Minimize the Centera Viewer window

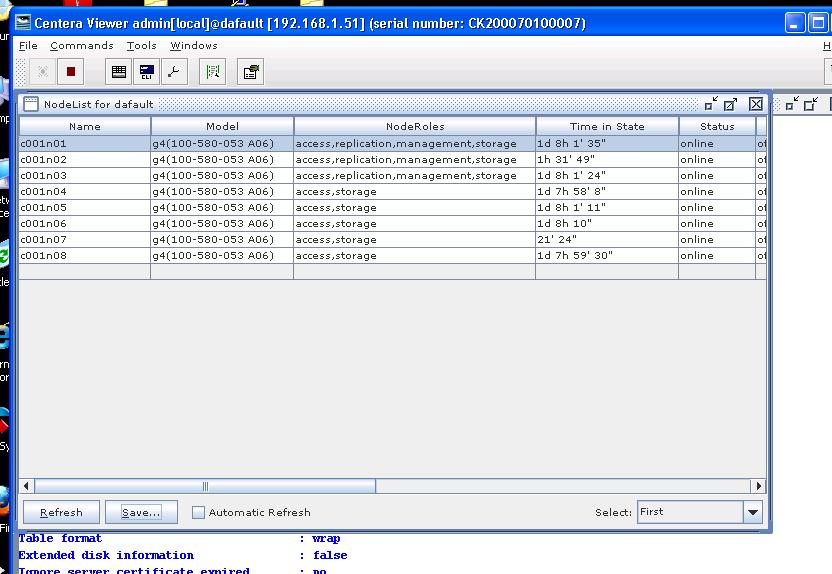pyautogui.click(x=794, y=23)
